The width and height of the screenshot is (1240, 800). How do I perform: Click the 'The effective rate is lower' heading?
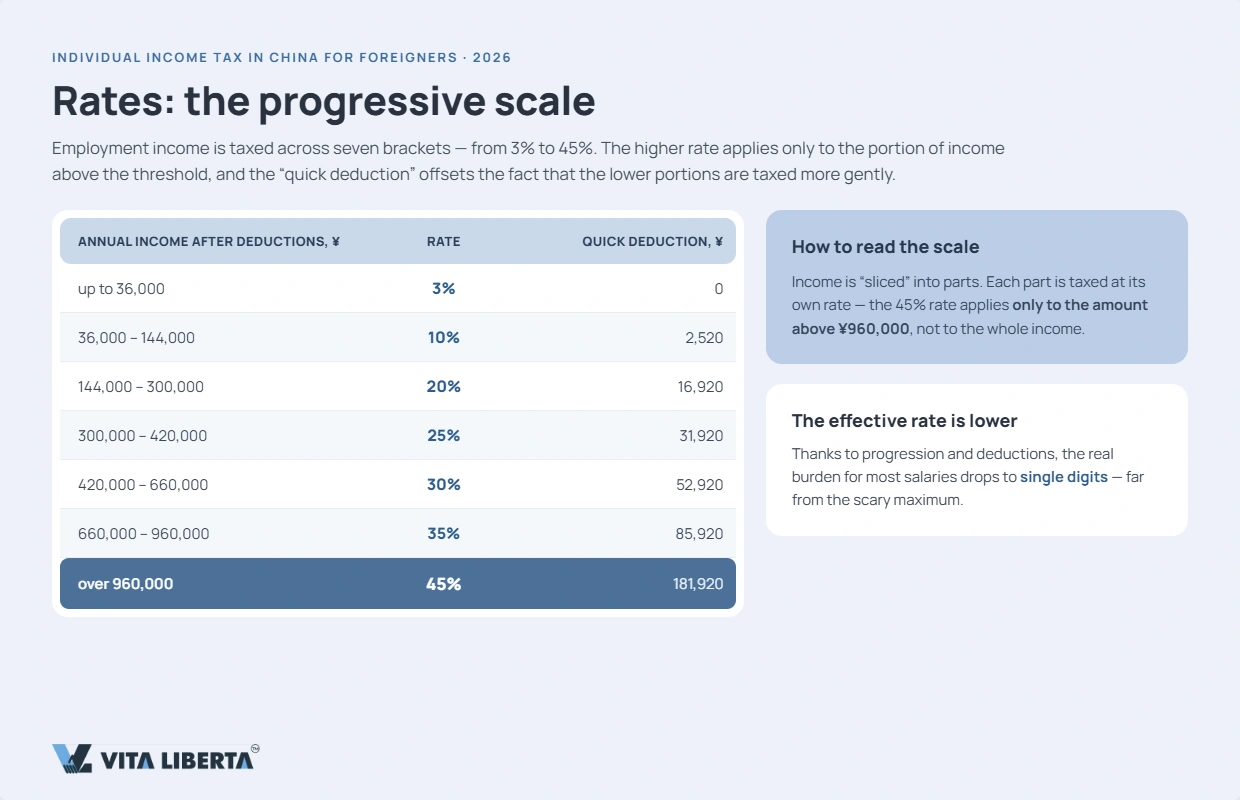[x=904, y=420]
